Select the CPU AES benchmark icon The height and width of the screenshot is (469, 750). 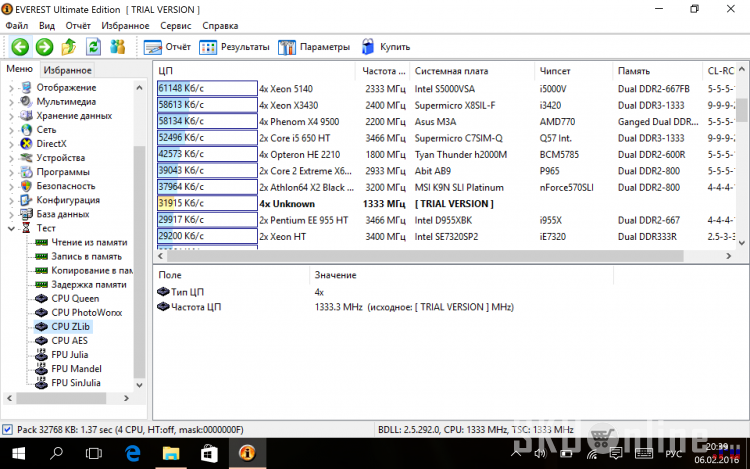point(42,341)
